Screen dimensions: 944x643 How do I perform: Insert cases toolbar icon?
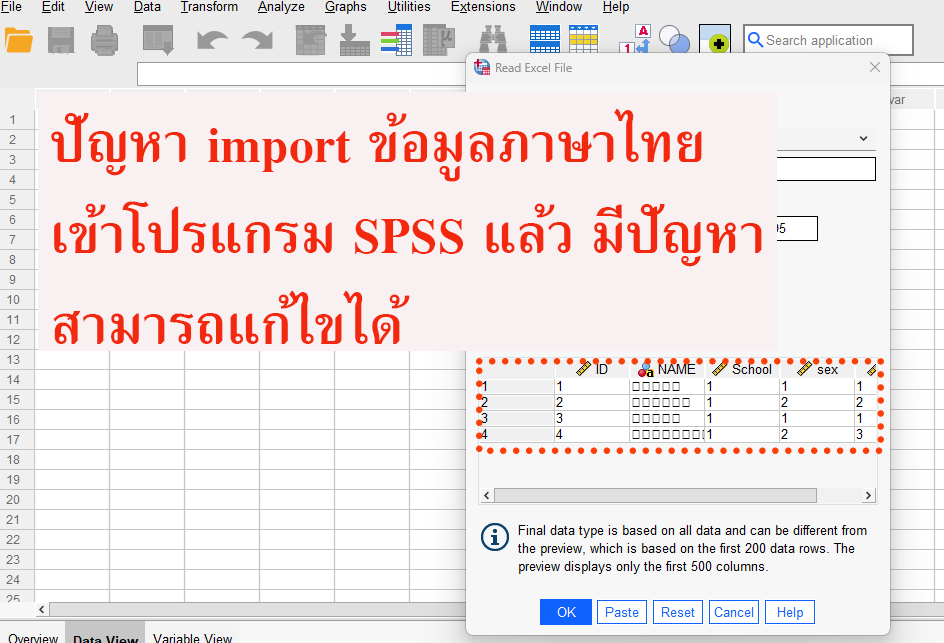(544, 40)
